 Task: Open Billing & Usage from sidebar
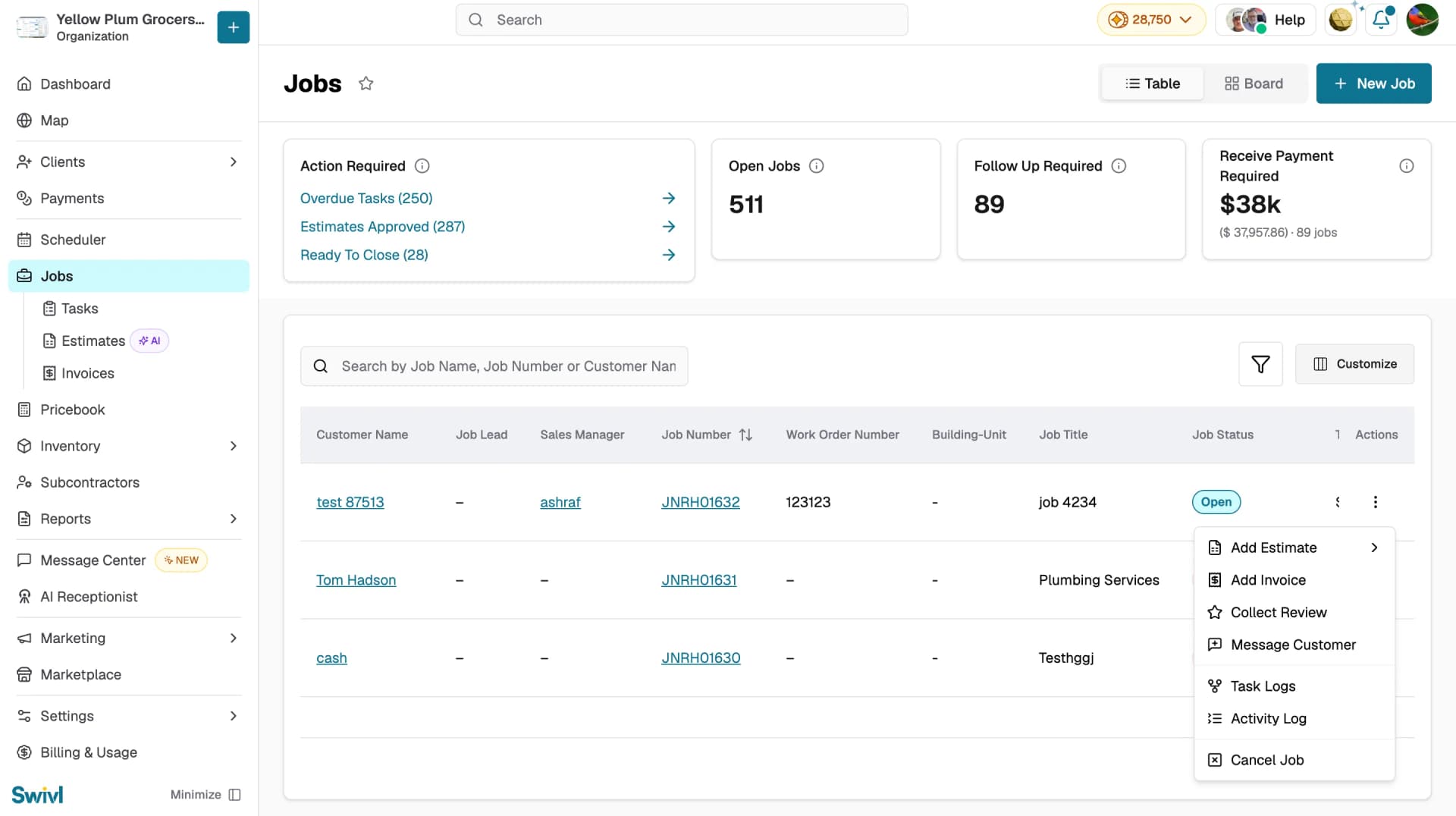(129, 752)
